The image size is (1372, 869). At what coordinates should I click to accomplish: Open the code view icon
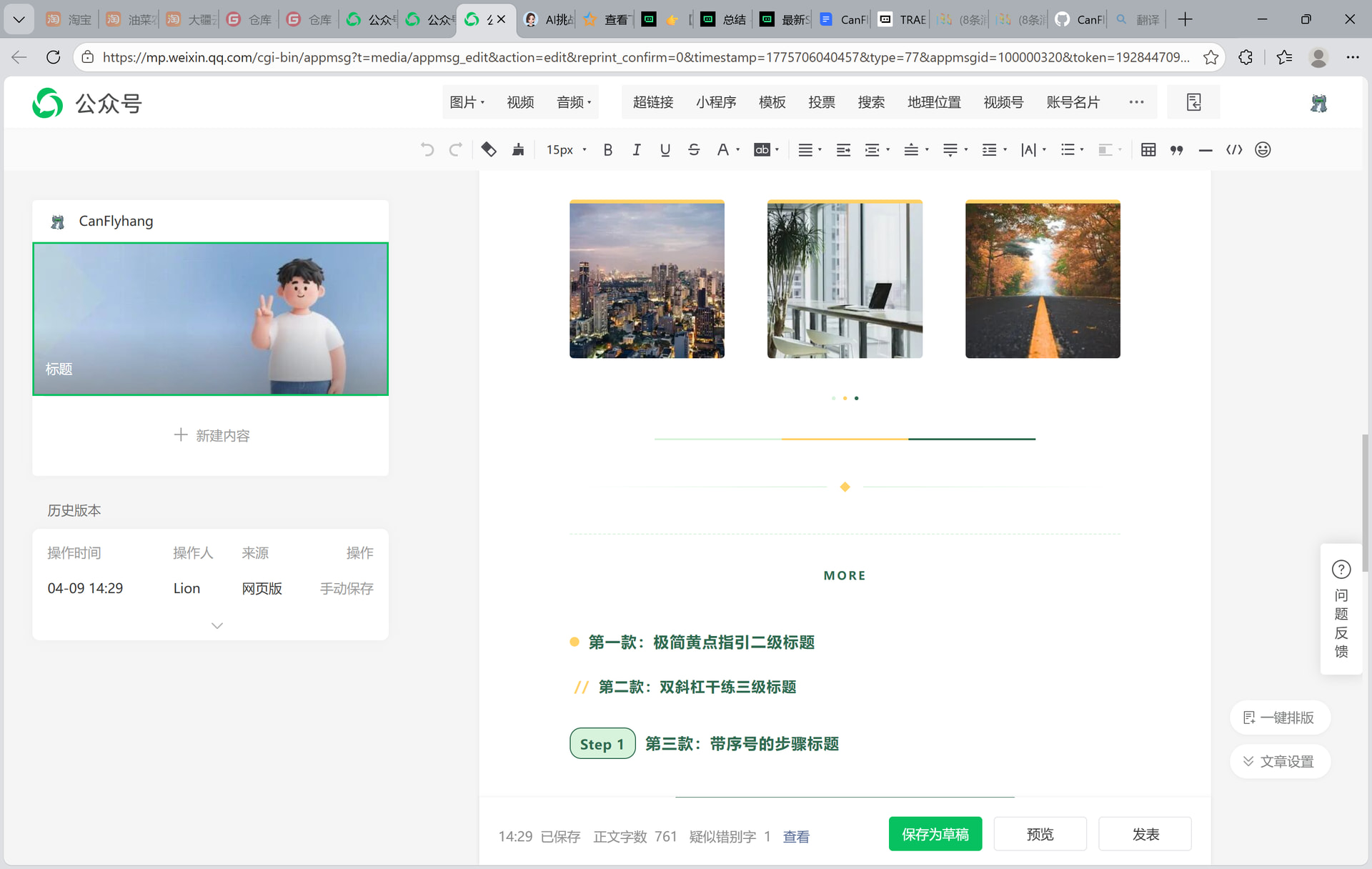(x=1234, y=149)
